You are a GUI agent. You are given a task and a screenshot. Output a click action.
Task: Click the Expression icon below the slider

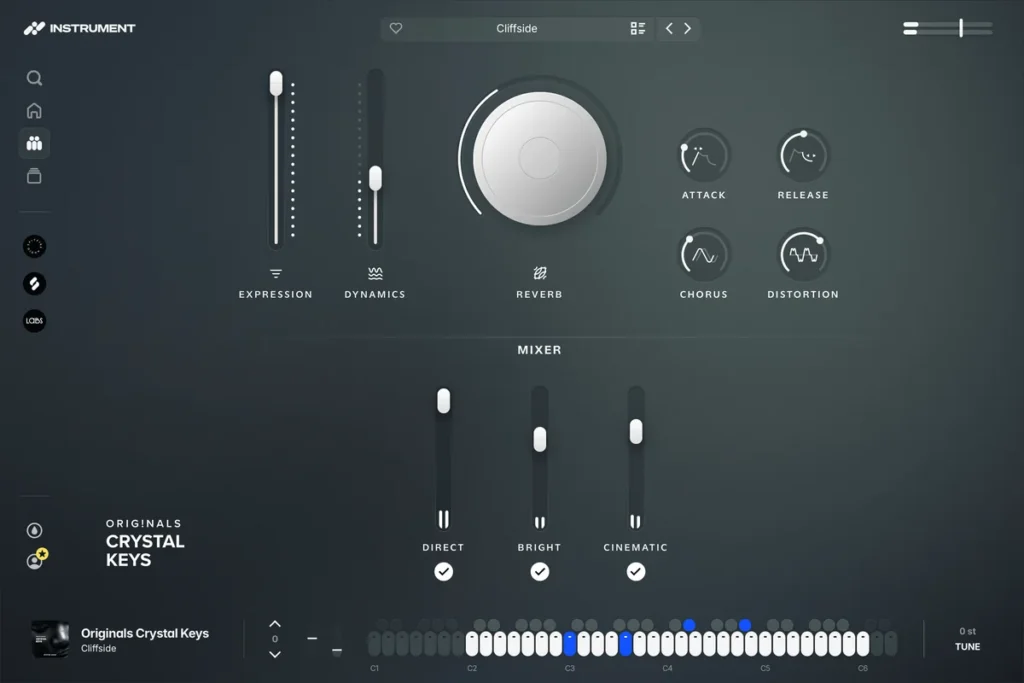[276, 273]
